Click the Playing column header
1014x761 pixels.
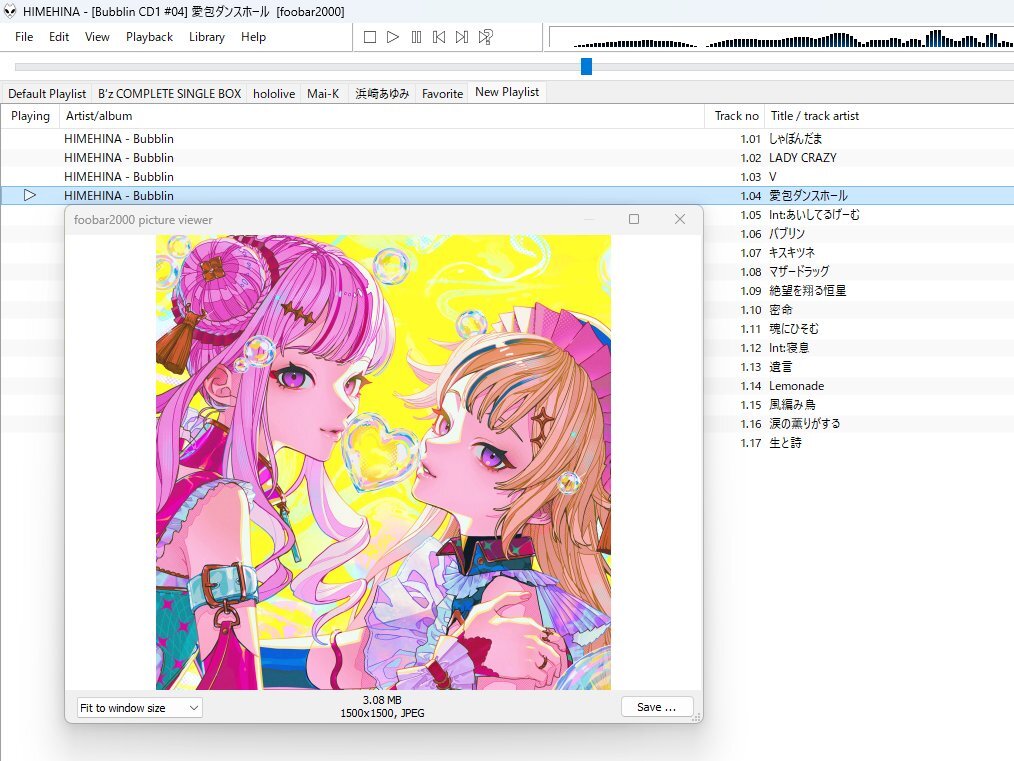30,116
